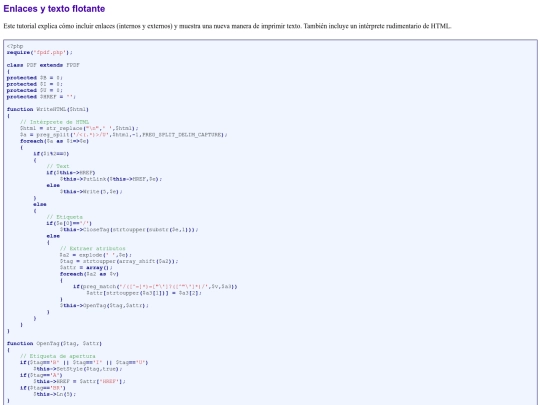This screenshot has height=405, width=540.
Task: Click the heading 'Enlaces y texto flotante'
Action: [x=54, y=9]
